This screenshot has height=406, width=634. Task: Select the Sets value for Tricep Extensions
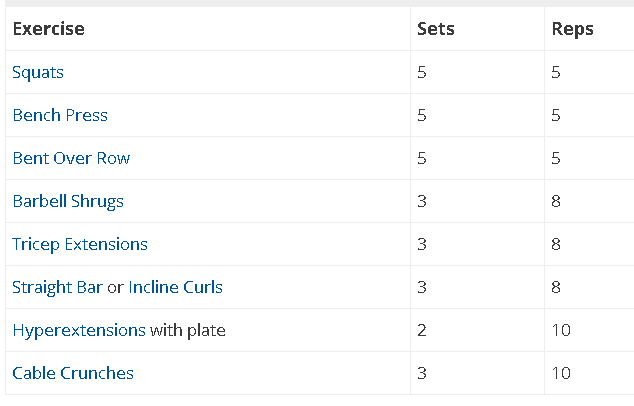pyautogui.click(x=422, y=244)
